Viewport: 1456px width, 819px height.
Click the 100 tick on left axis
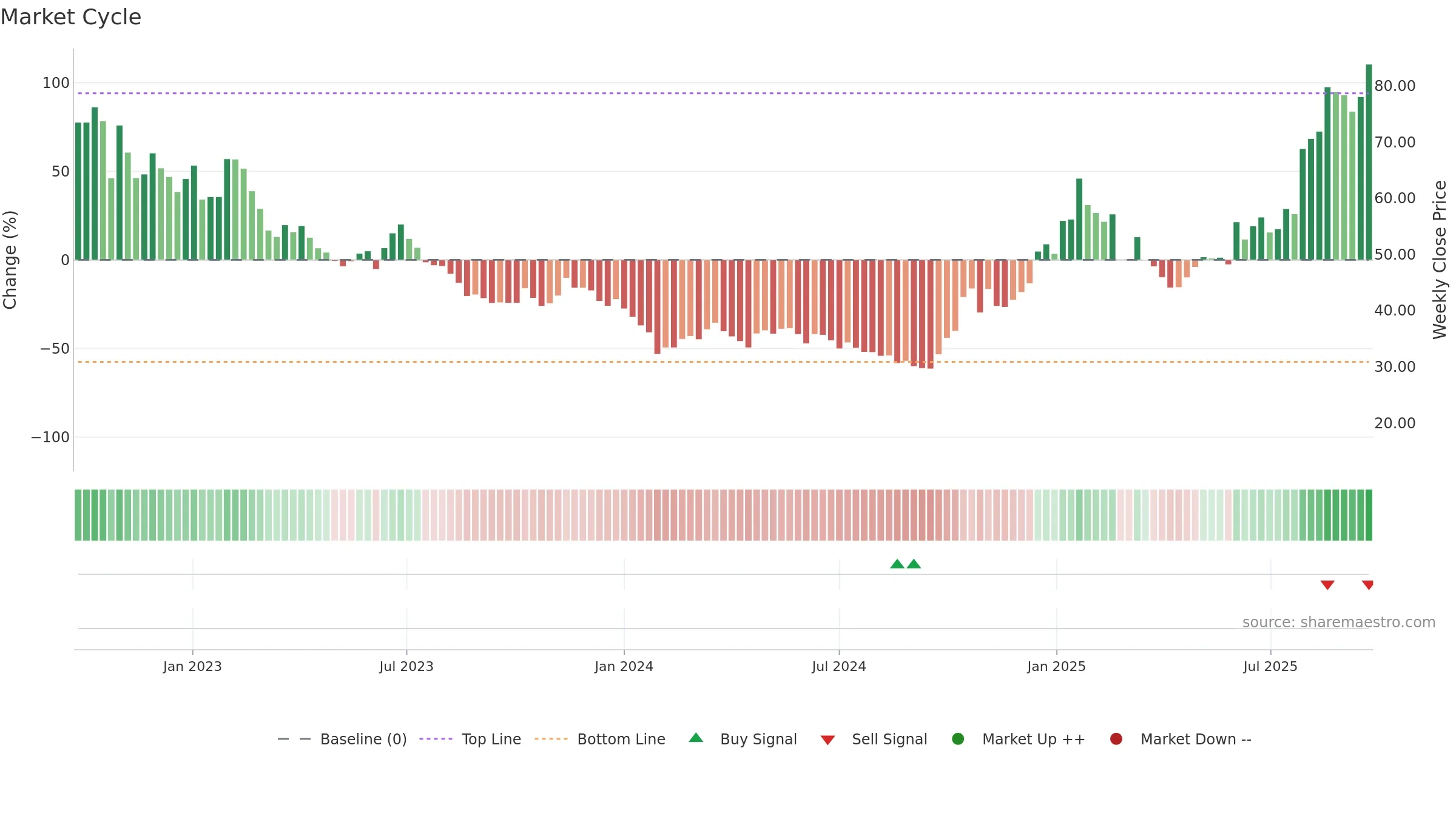pos(56,83)
